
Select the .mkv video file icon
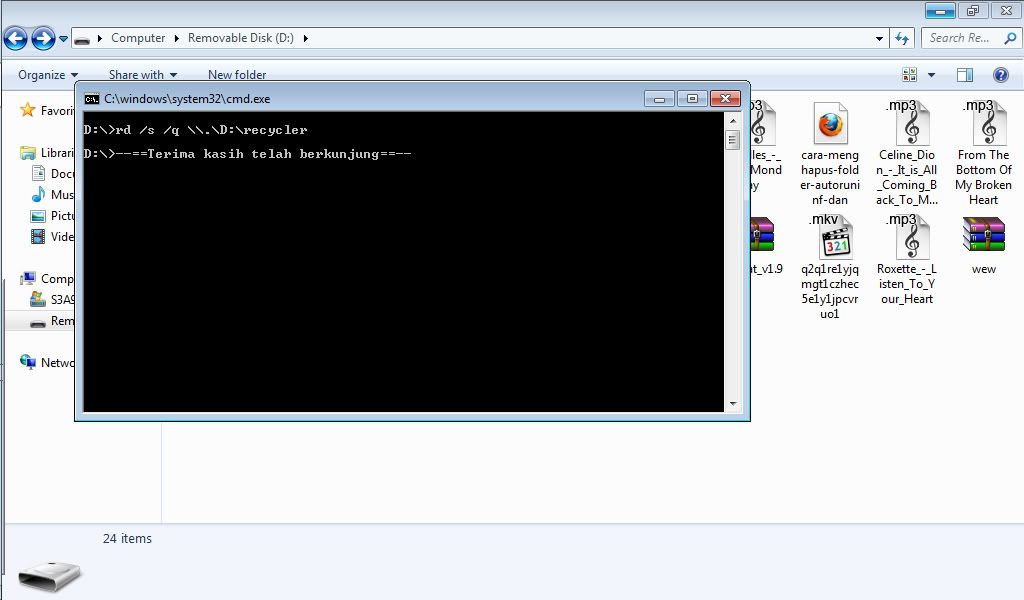pyautogui.click(x=834, y=240)
